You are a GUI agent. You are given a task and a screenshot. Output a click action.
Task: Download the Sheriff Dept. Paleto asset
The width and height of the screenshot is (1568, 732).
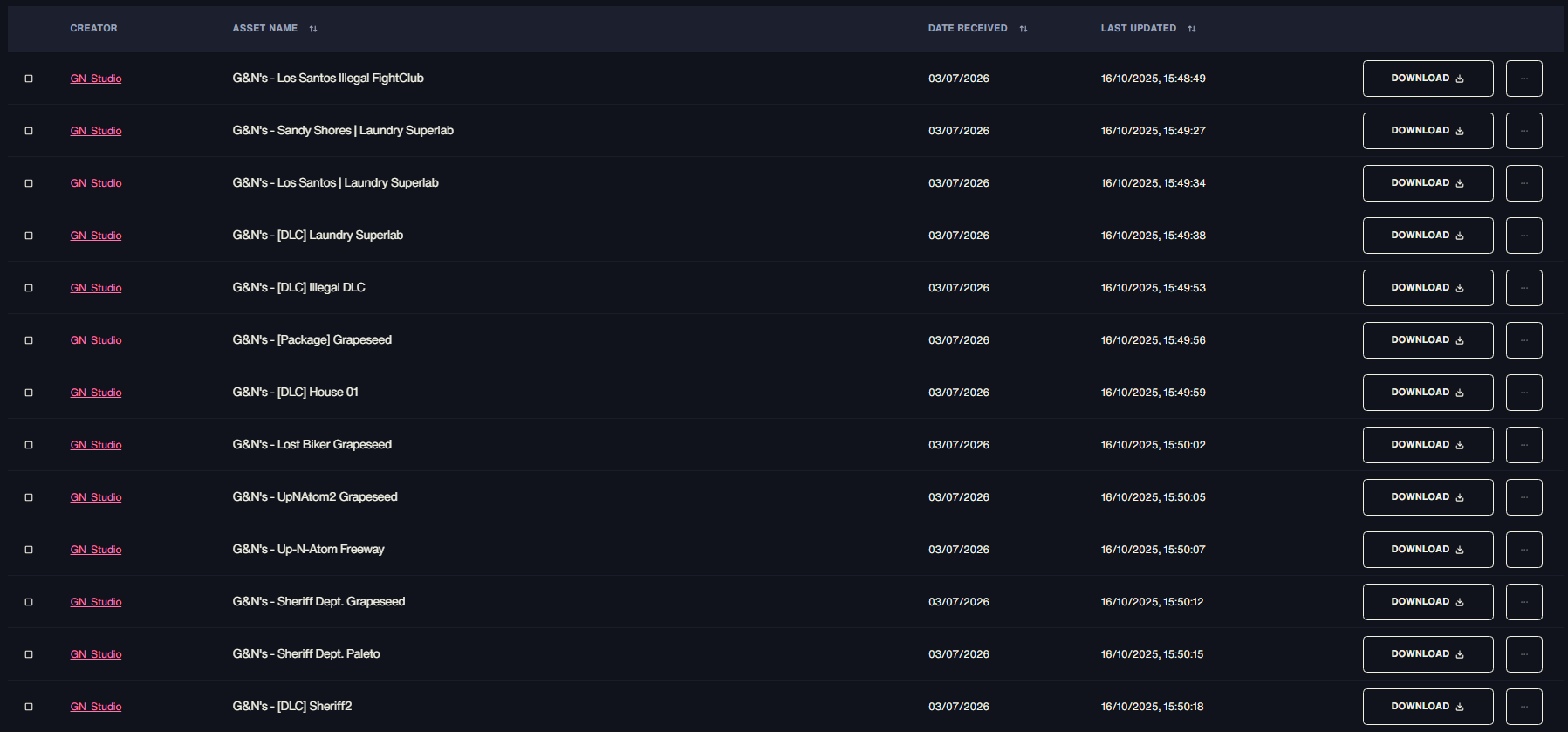(1428, 654)
